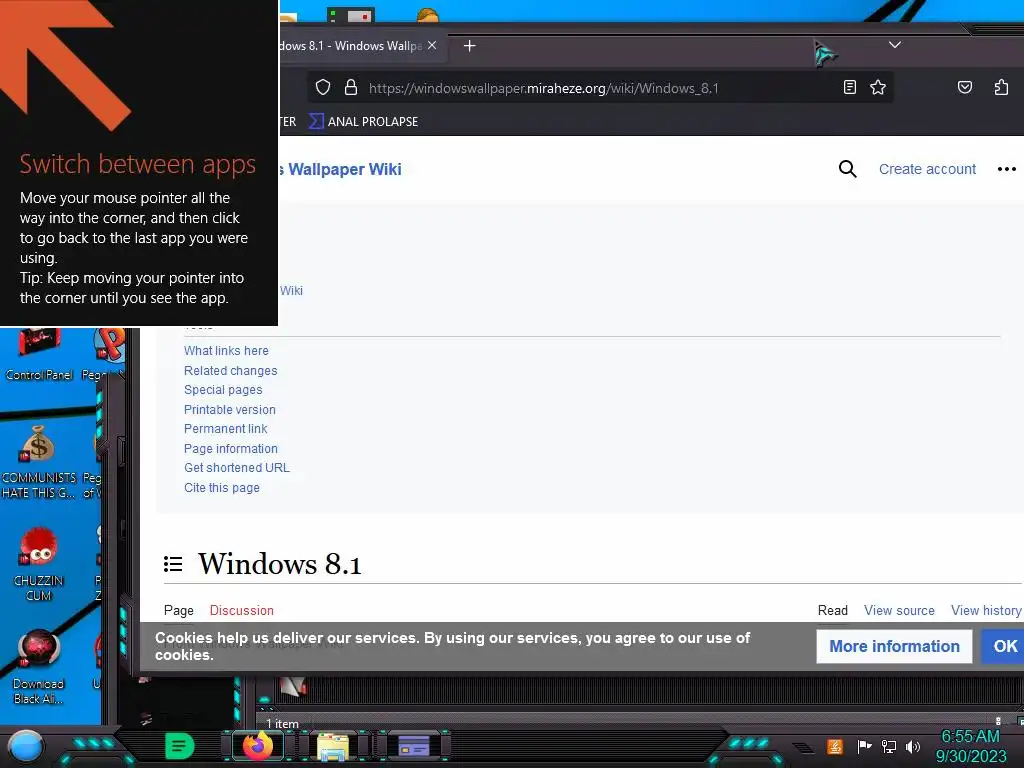Toggle reader view in address bar
This screenshot has width=1024, height=768.
(x=850, y=88)
